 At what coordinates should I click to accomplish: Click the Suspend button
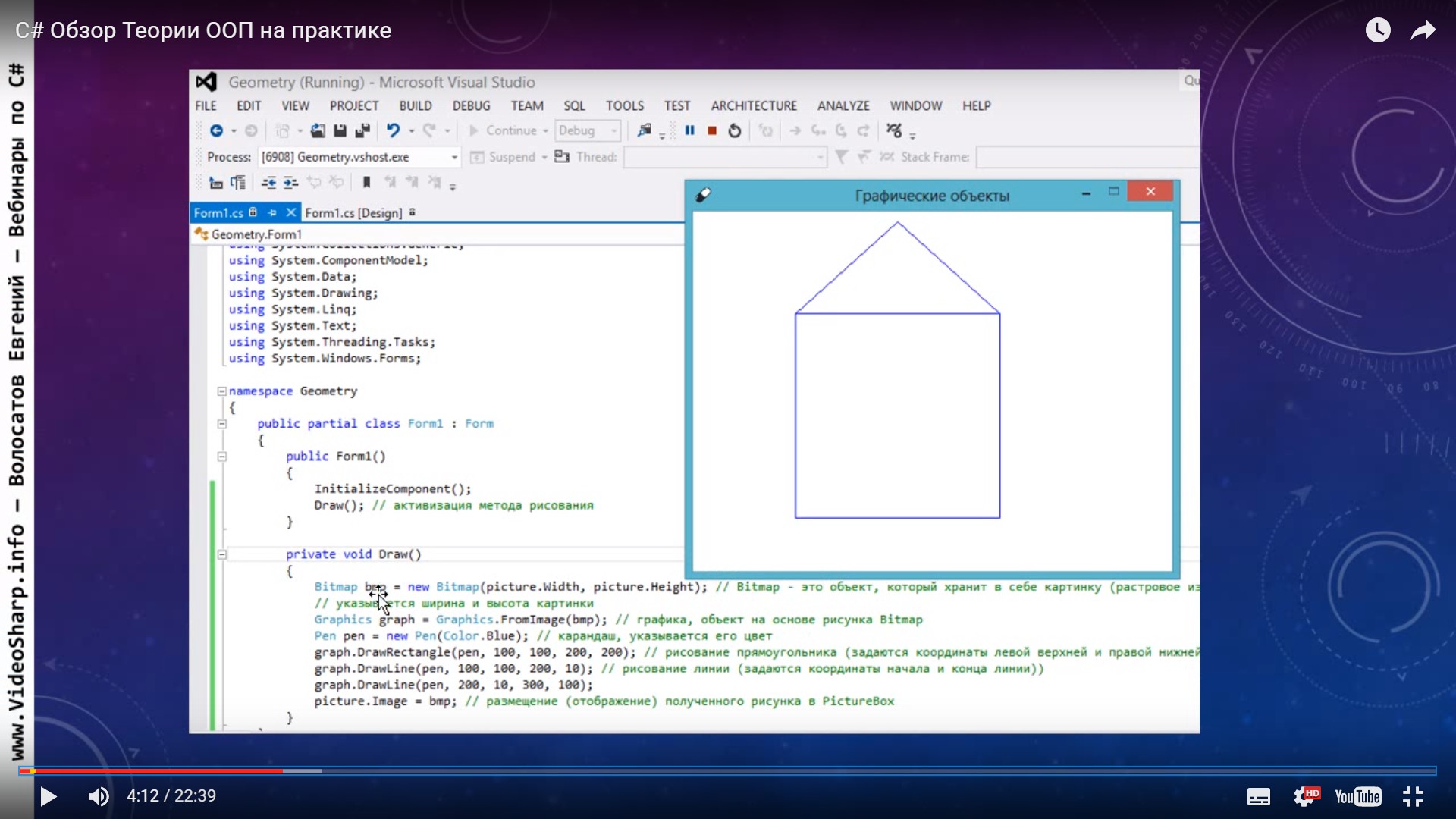point(509,157)
